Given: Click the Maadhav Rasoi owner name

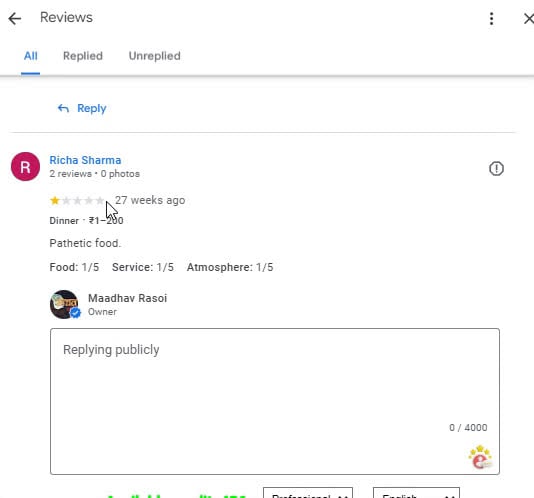Looking at the screenshot, I should coord(127,298).
